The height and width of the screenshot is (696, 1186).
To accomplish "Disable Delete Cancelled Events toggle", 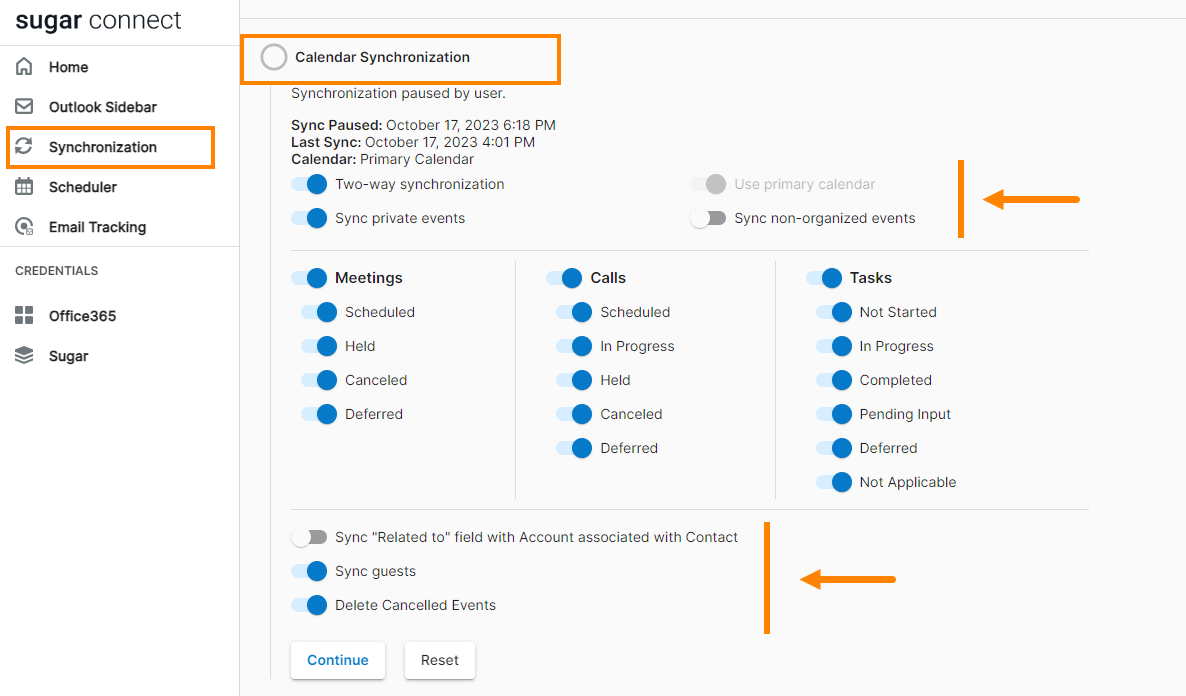I will [309, 606].
